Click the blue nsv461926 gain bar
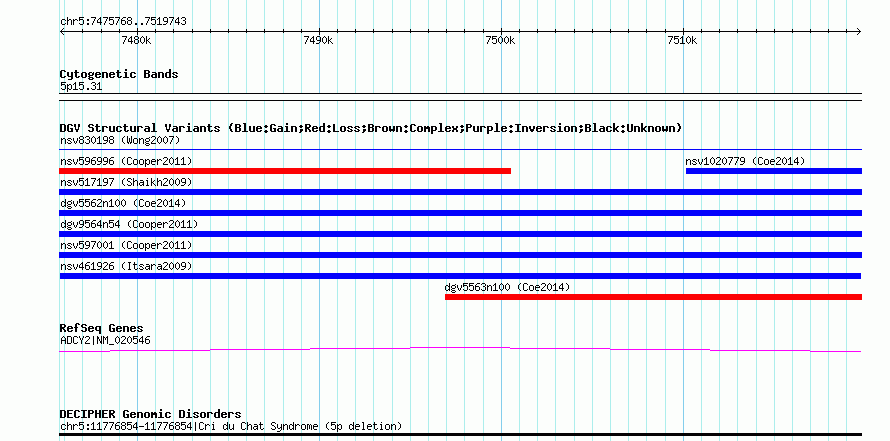Viewport: 890px width, 441px height. click(460, 276)
